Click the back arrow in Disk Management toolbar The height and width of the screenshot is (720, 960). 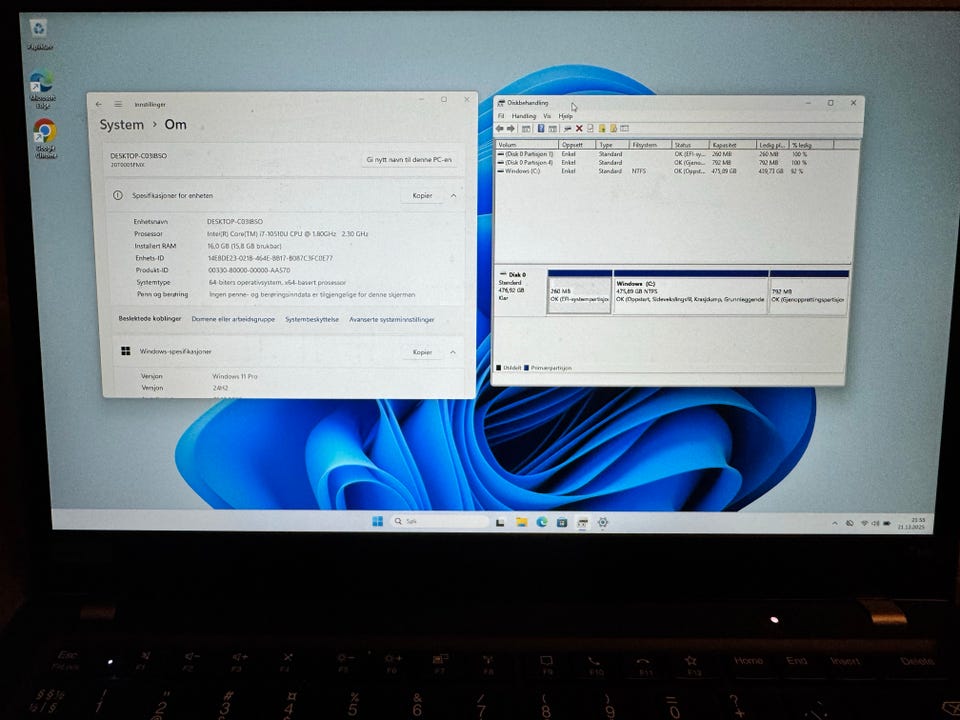pyautogui.click(x=499, y=129)
